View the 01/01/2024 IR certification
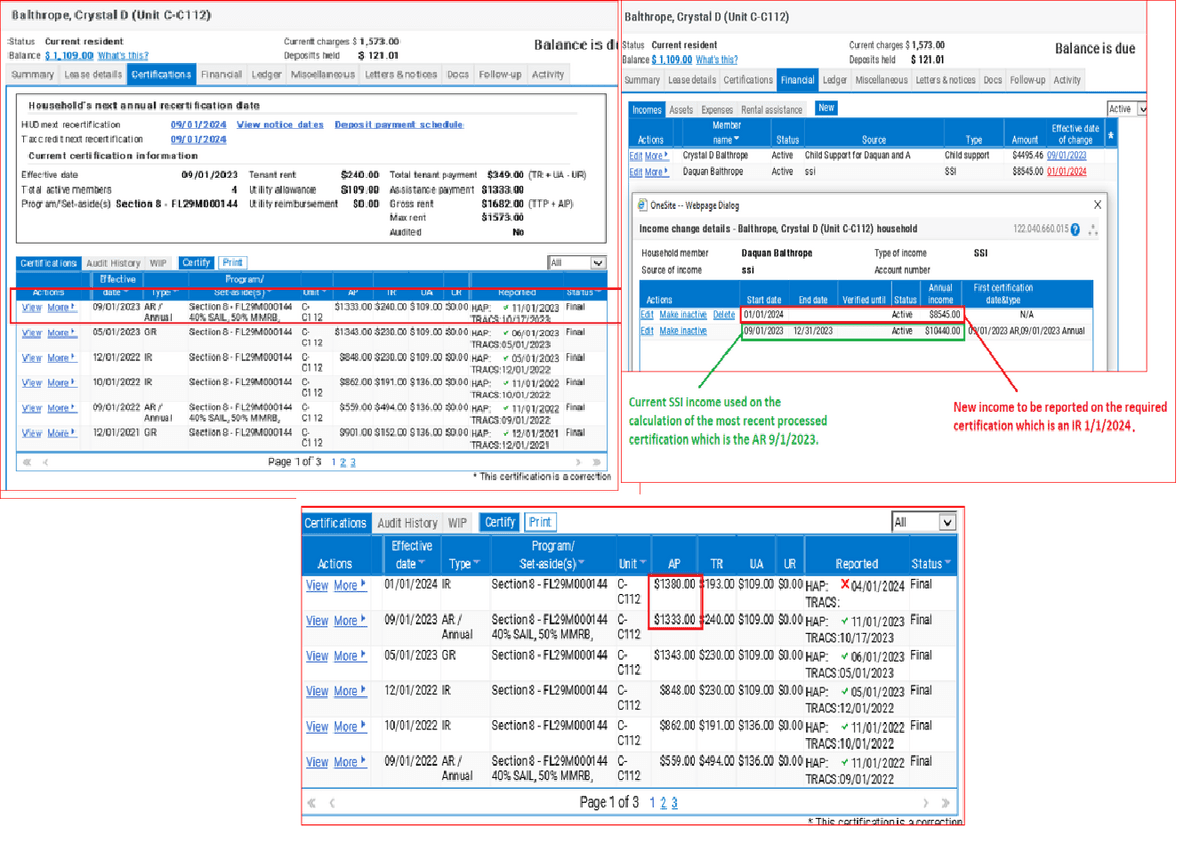The height and width of the screenshot is (859, 1200). [317, 585]
